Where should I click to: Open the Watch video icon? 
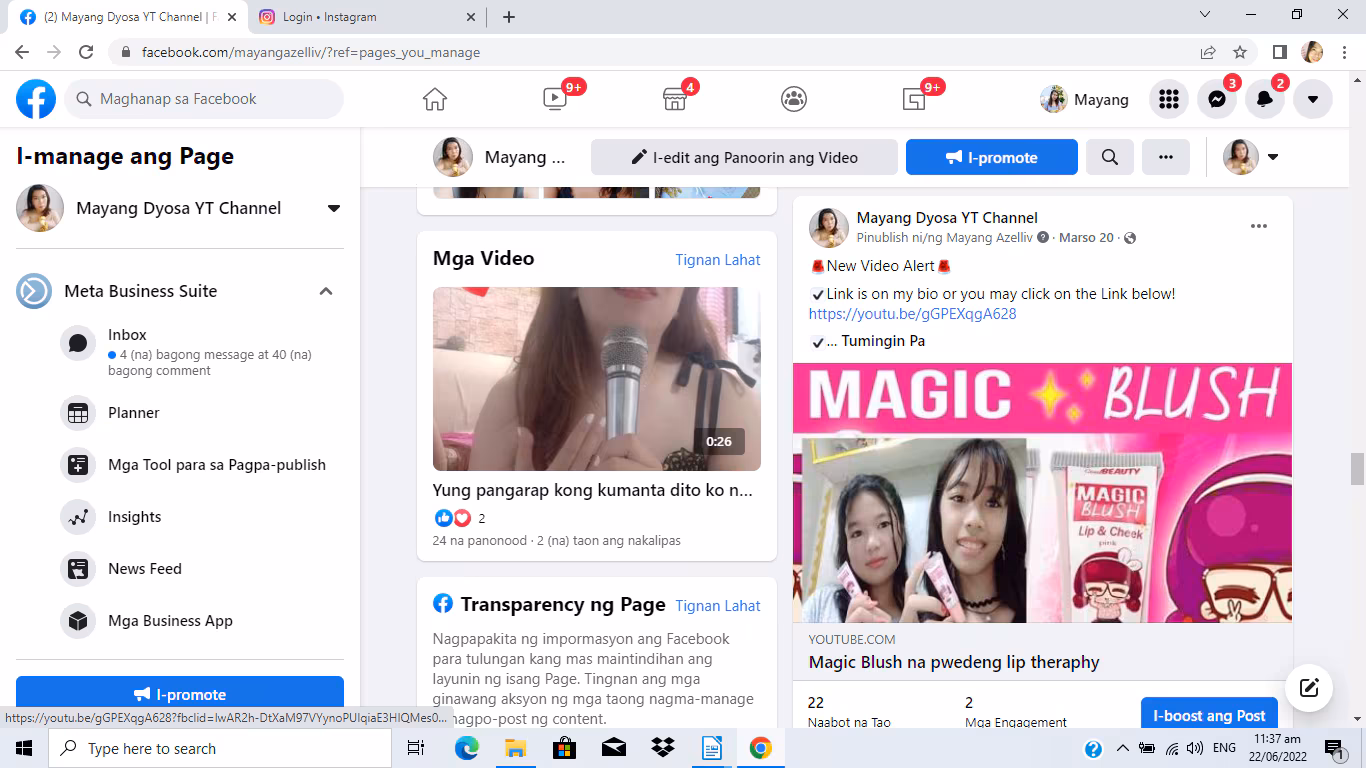pyautogui.click(x=554, y=99)
